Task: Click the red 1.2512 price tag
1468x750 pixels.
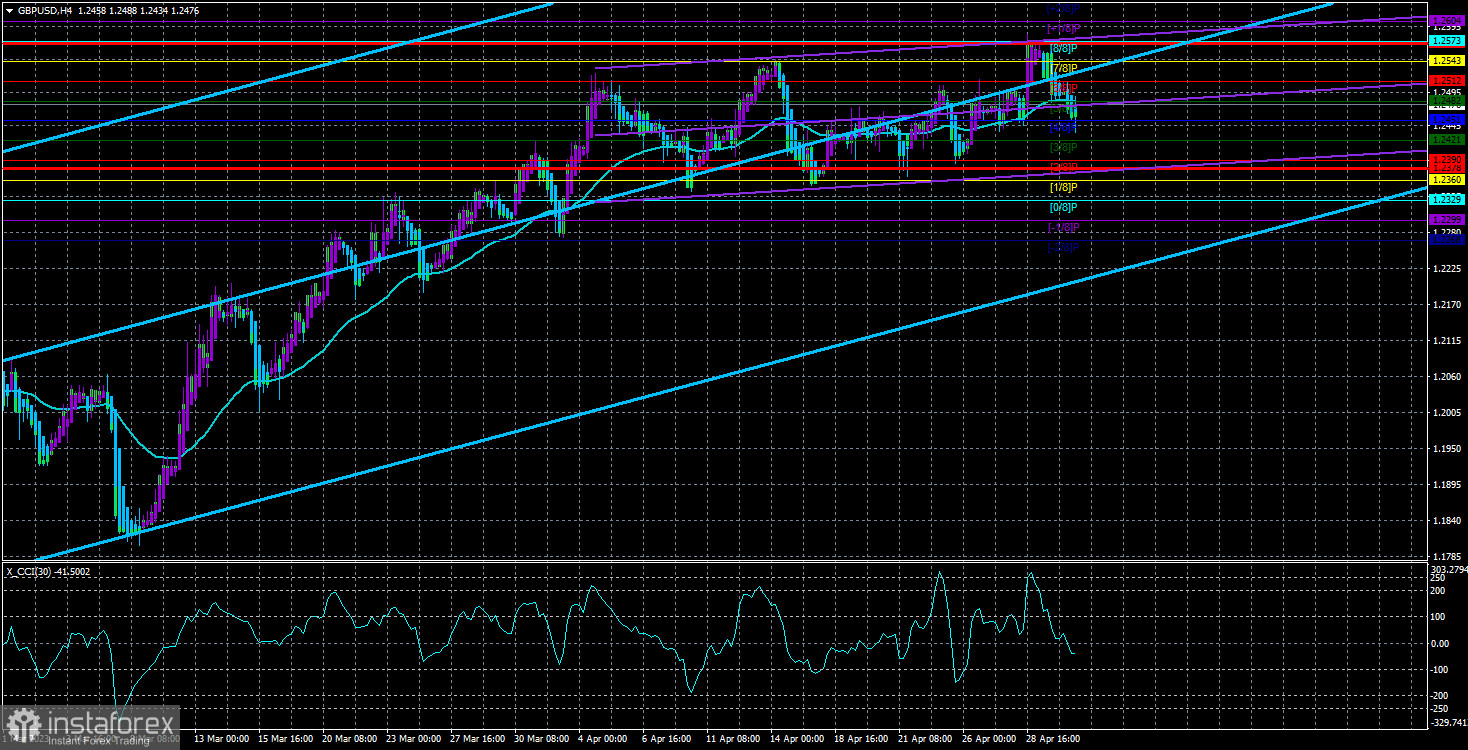Action: [1446, 81]
